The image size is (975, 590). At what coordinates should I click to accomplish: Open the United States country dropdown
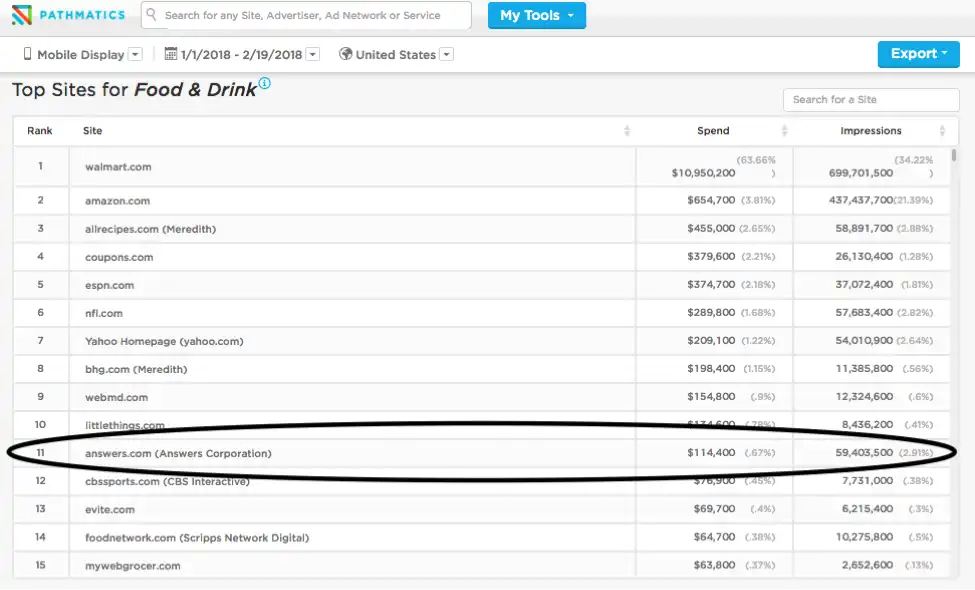446,55
